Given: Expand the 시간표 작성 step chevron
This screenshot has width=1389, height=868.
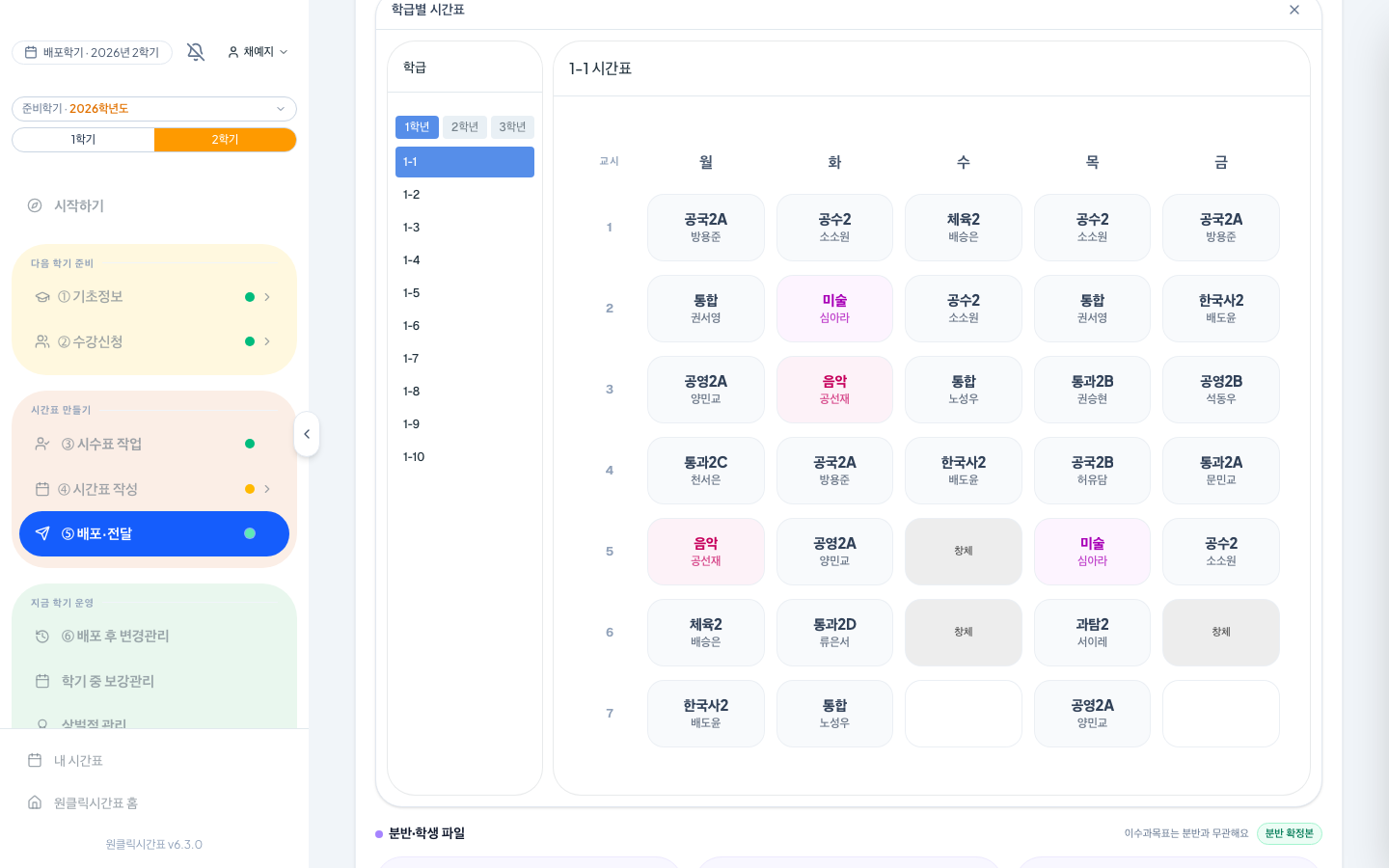Looking at the screenshot, I should point(267,489).
